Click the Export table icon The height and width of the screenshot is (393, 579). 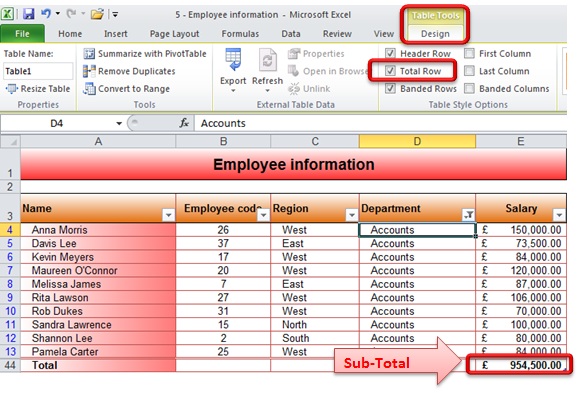[x=233, y=60]
